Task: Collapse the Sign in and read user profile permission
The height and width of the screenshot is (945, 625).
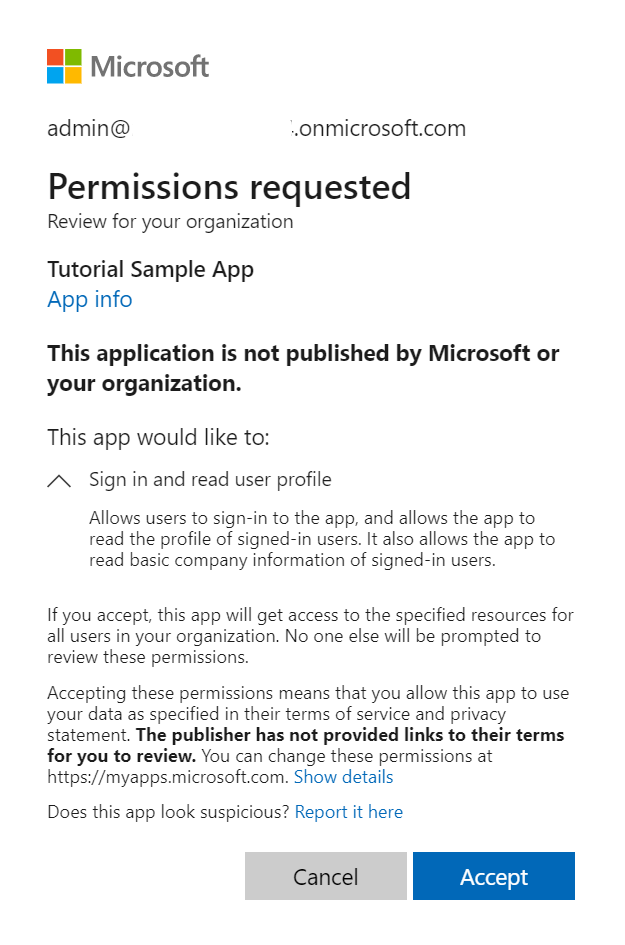Action: (59, 480)
